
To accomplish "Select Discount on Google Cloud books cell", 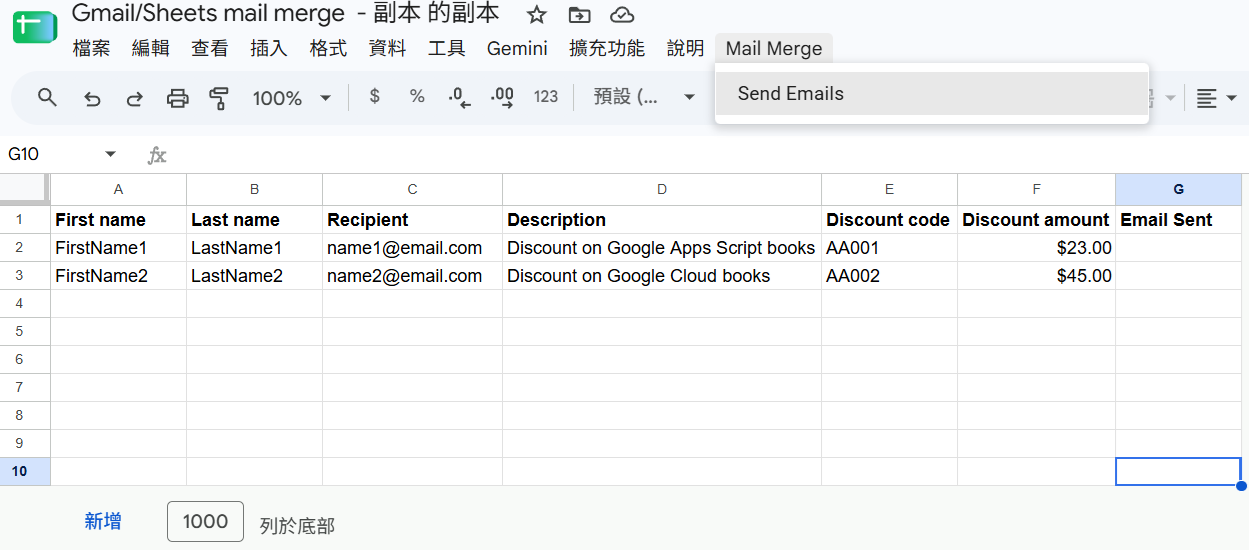I will coord(662,276).
